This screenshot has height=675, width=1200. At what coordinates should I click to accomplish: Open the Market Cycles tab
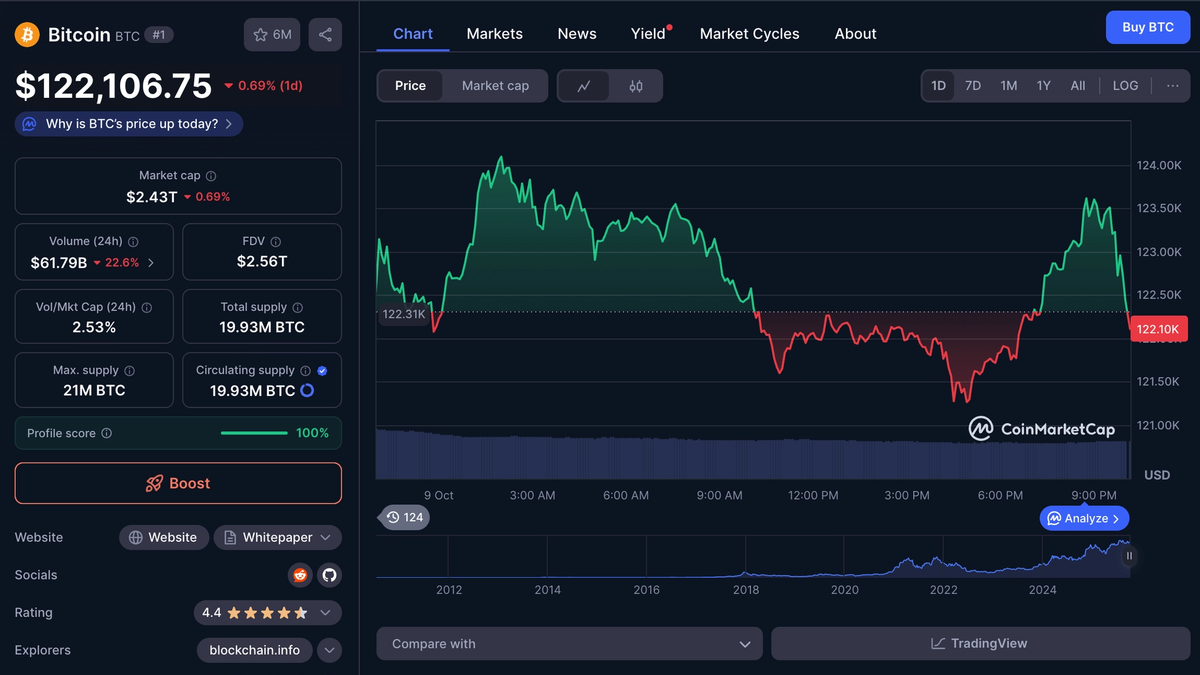pyautogui.click(x=749, y=34)
